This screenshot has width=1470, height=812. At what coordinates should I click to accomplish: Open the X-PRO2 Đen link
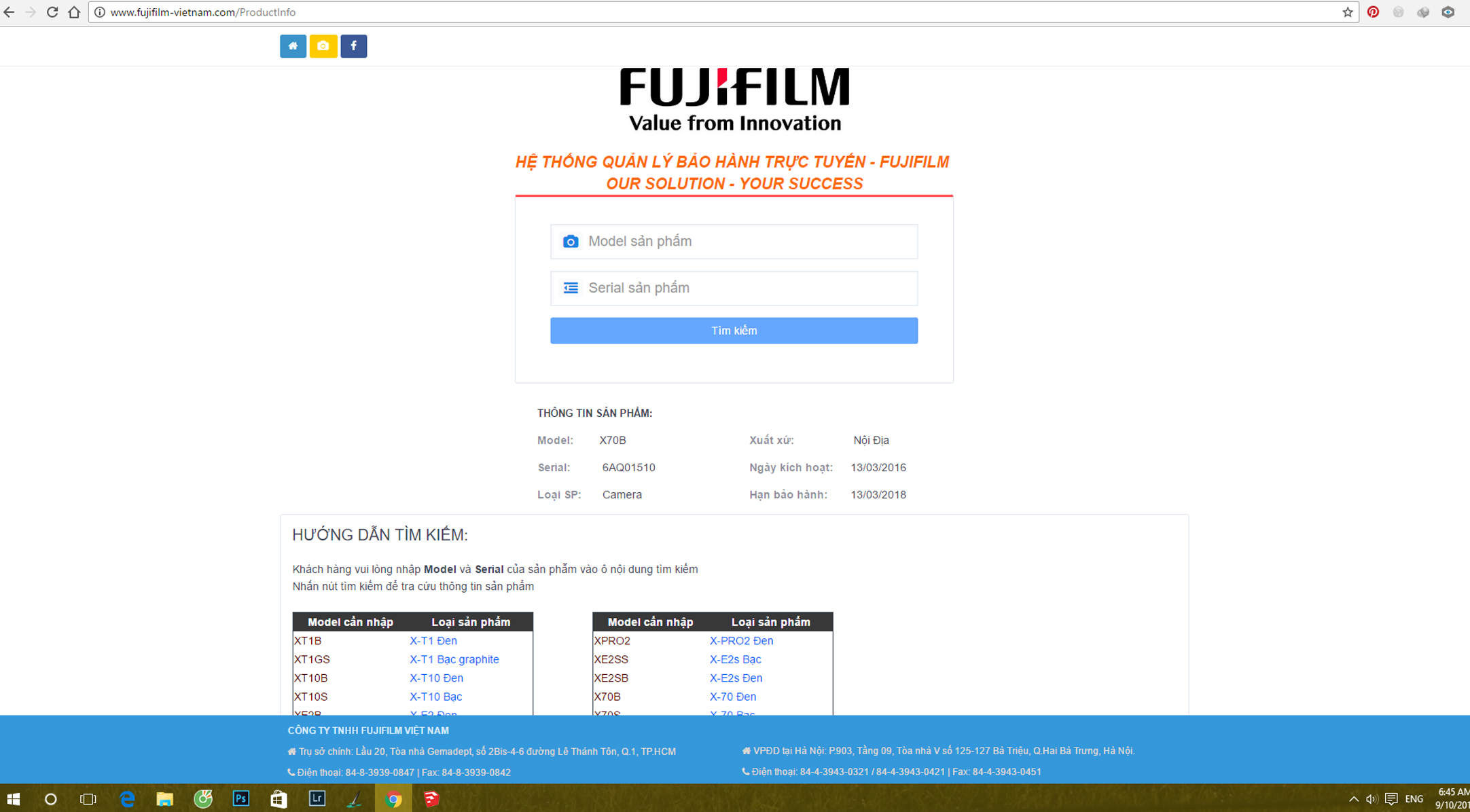(741, 640)
